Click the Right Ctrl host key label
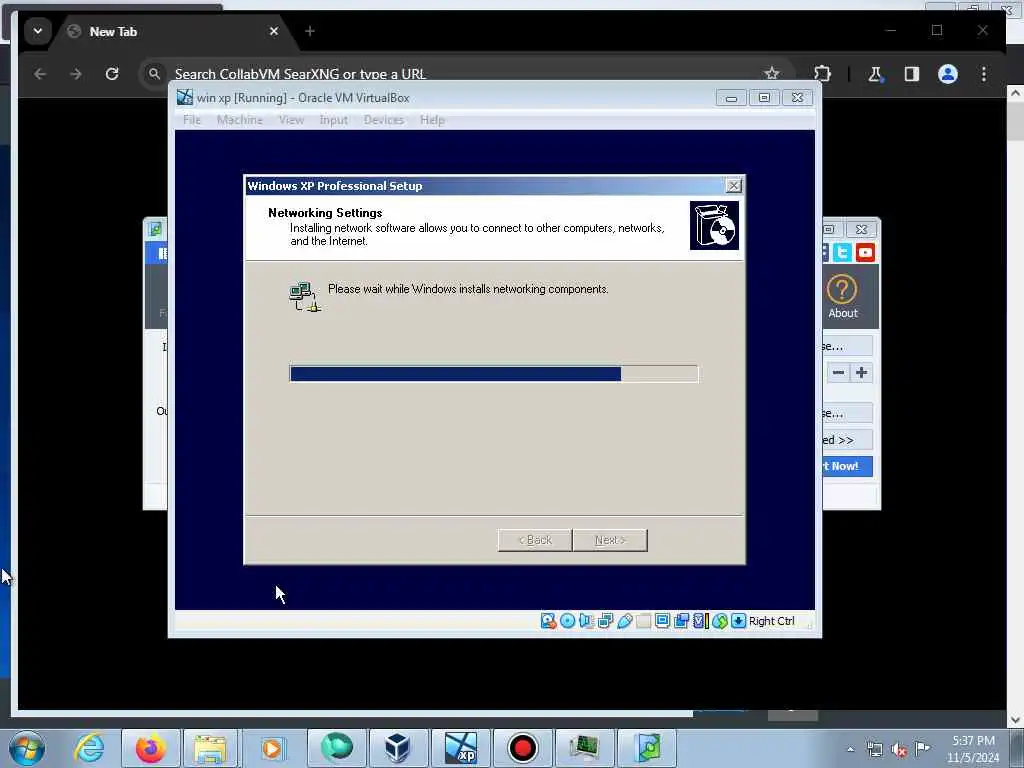 pyautogui.click(x=771, y=621)
